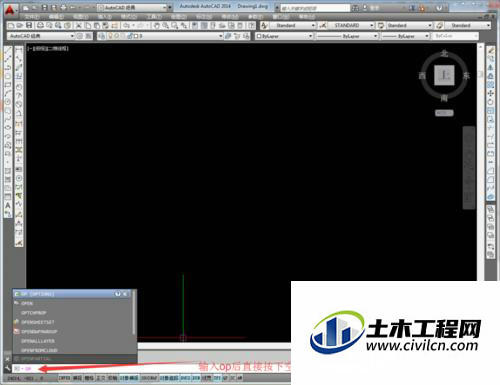This screenshot has width=500, height=385.
Task: Open the 插入 Insert menu
Action: click(105, 17)
